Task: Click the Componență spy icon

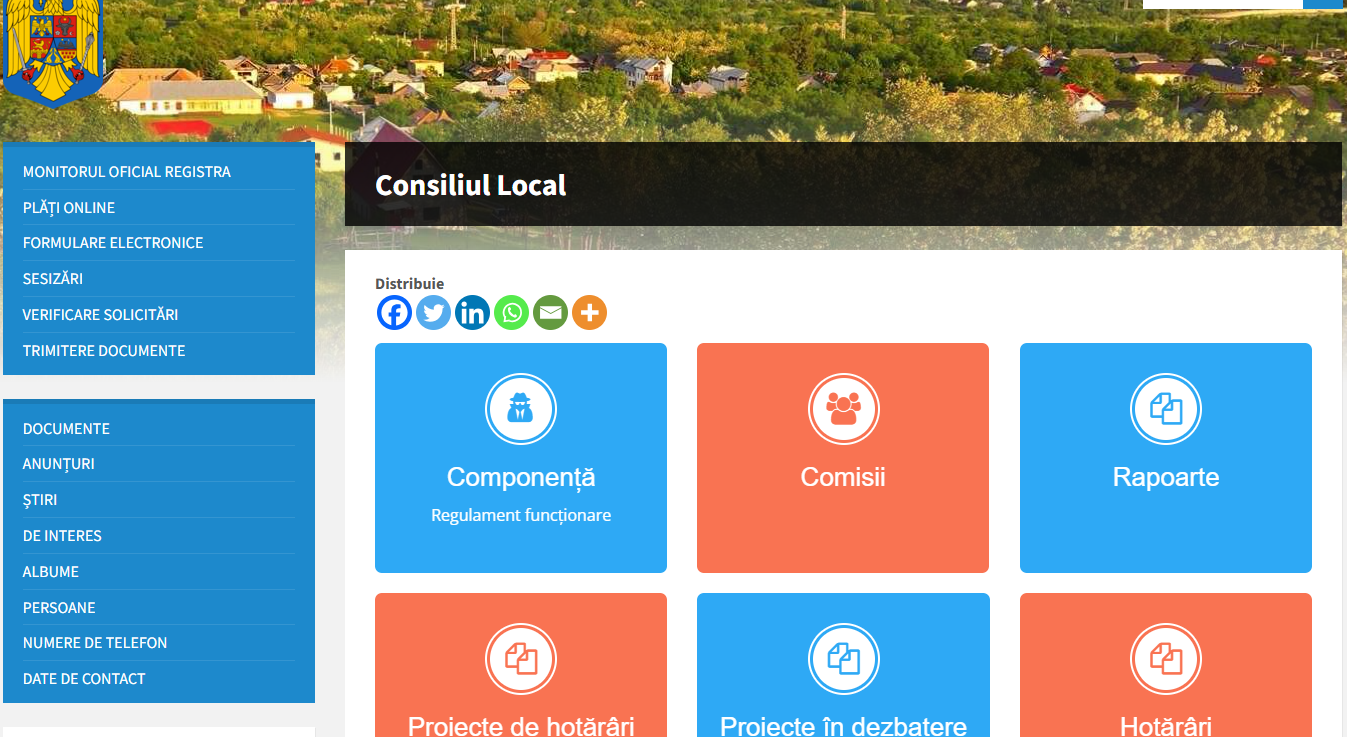Action: 520,408
